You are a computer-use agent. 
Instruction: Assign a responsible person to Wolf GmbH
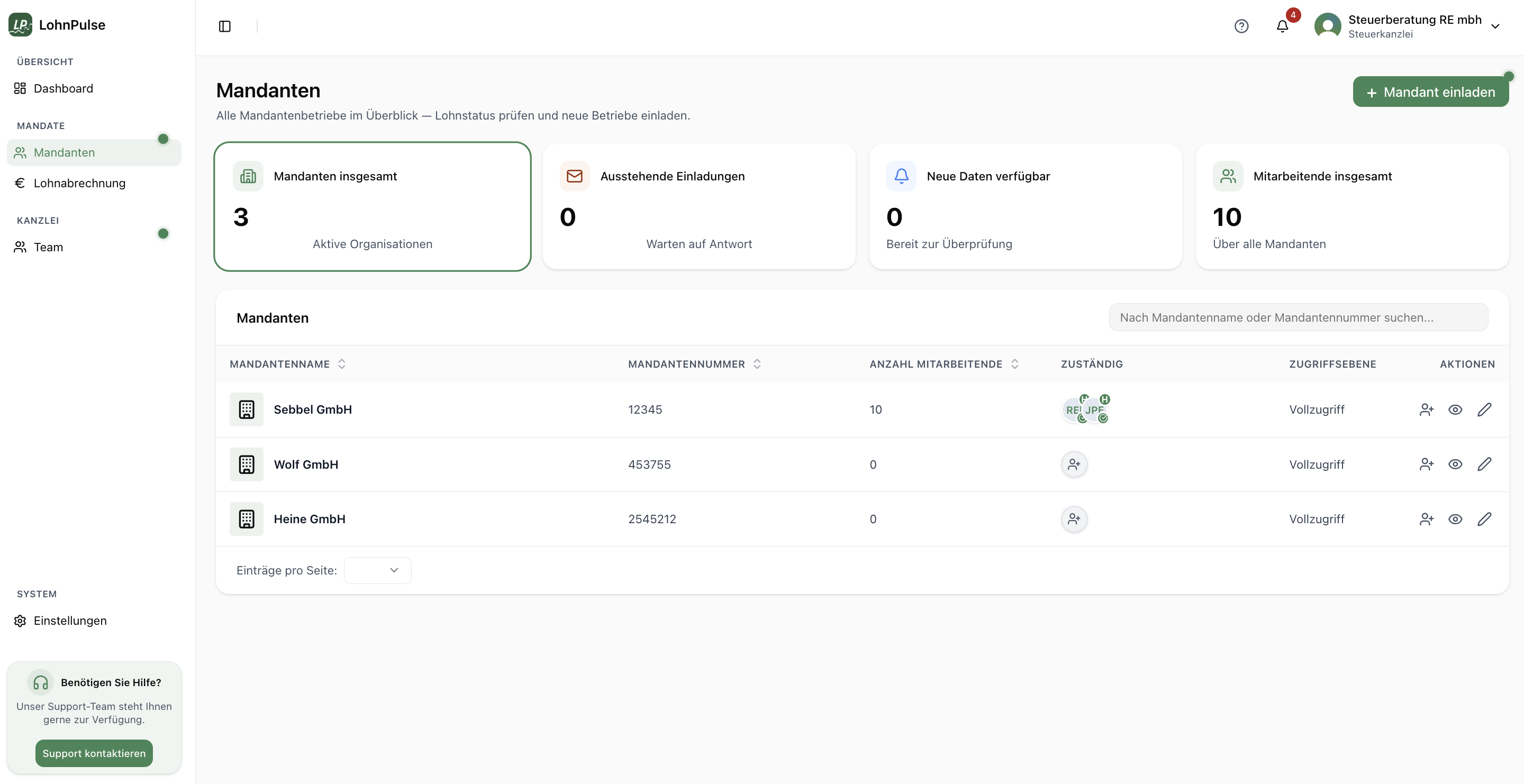[1074, 464]
